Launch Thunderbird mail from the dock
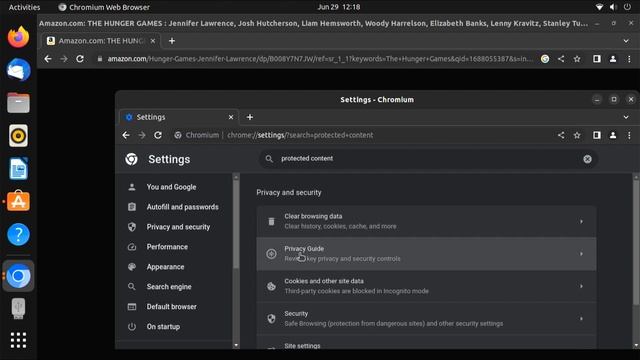The width and height of the screenshot is (640, 360). click(18, 70)
